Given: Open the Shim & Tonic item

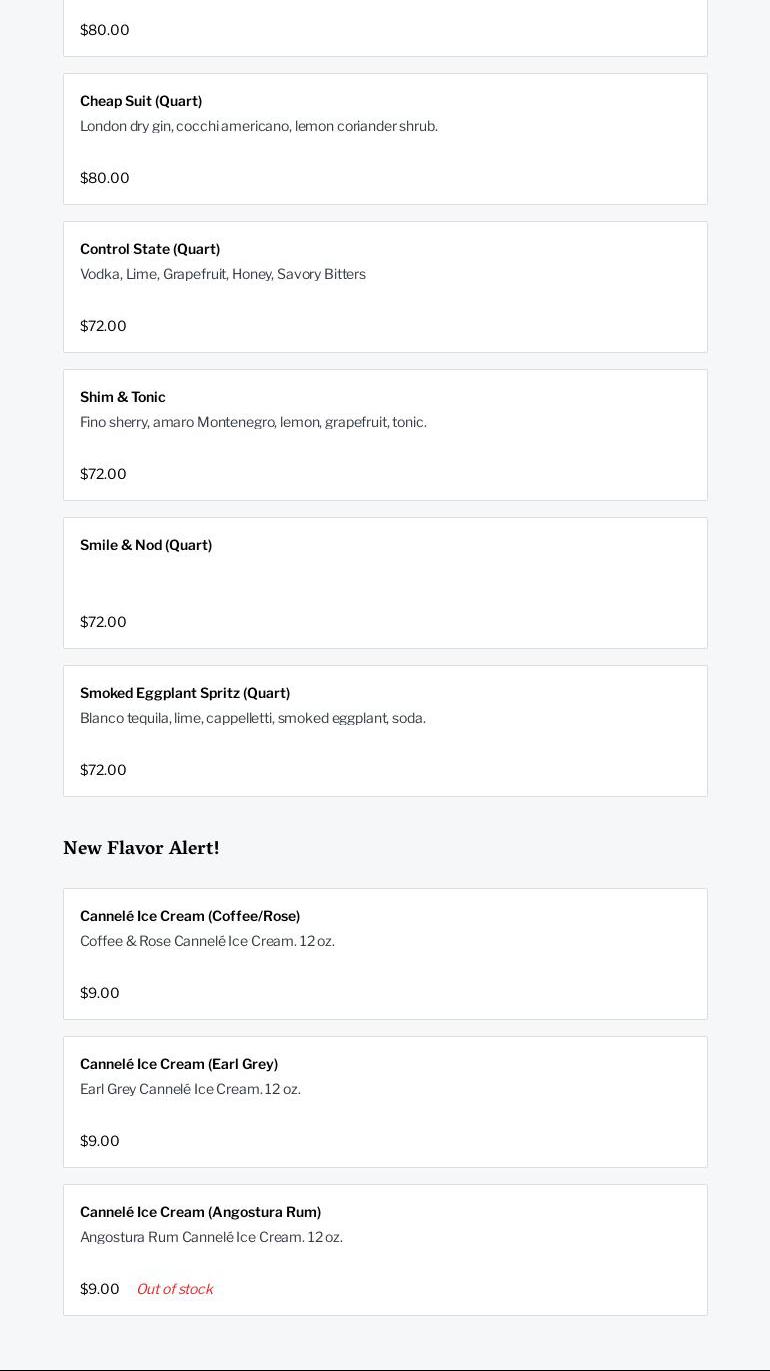Looking at the screenshot, I should (123, 397).
